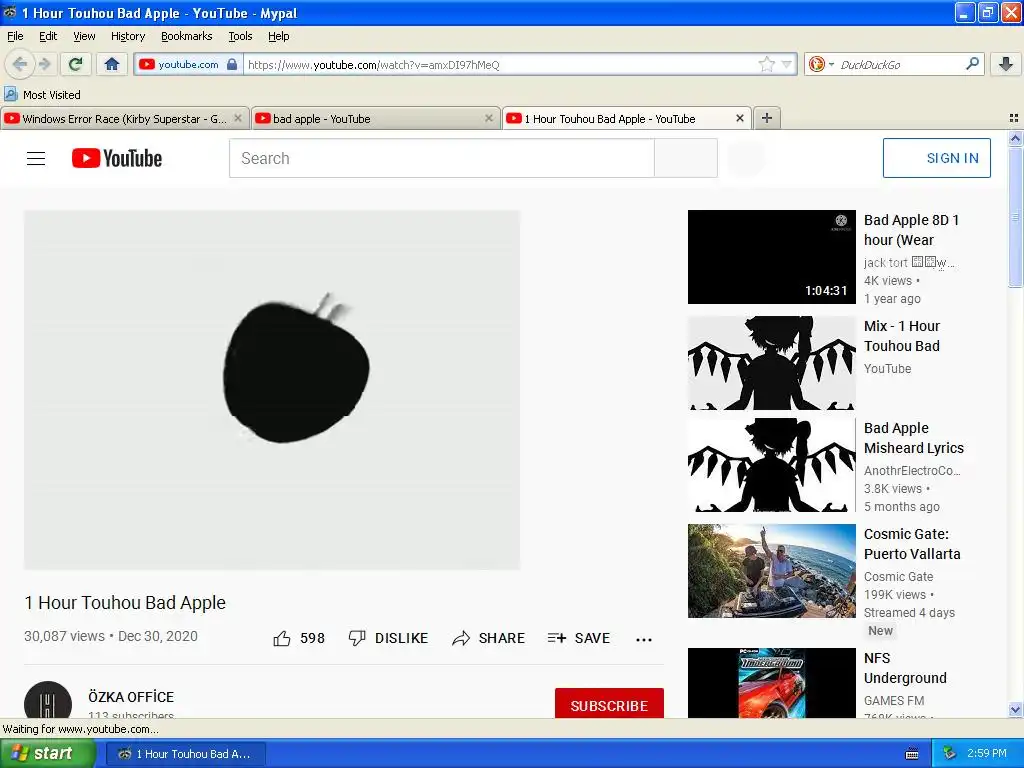Click the page scrollbar down arrow

pos(1015,709)
